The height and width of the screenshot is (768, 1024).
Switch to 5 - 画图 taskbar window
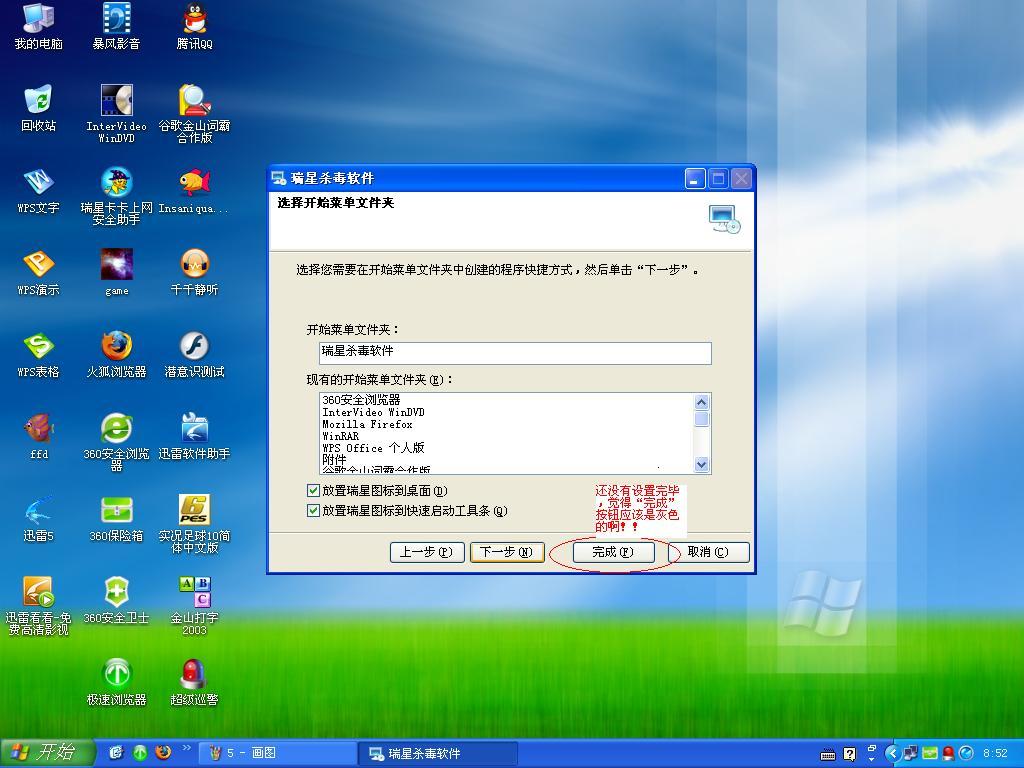(276, 754)
